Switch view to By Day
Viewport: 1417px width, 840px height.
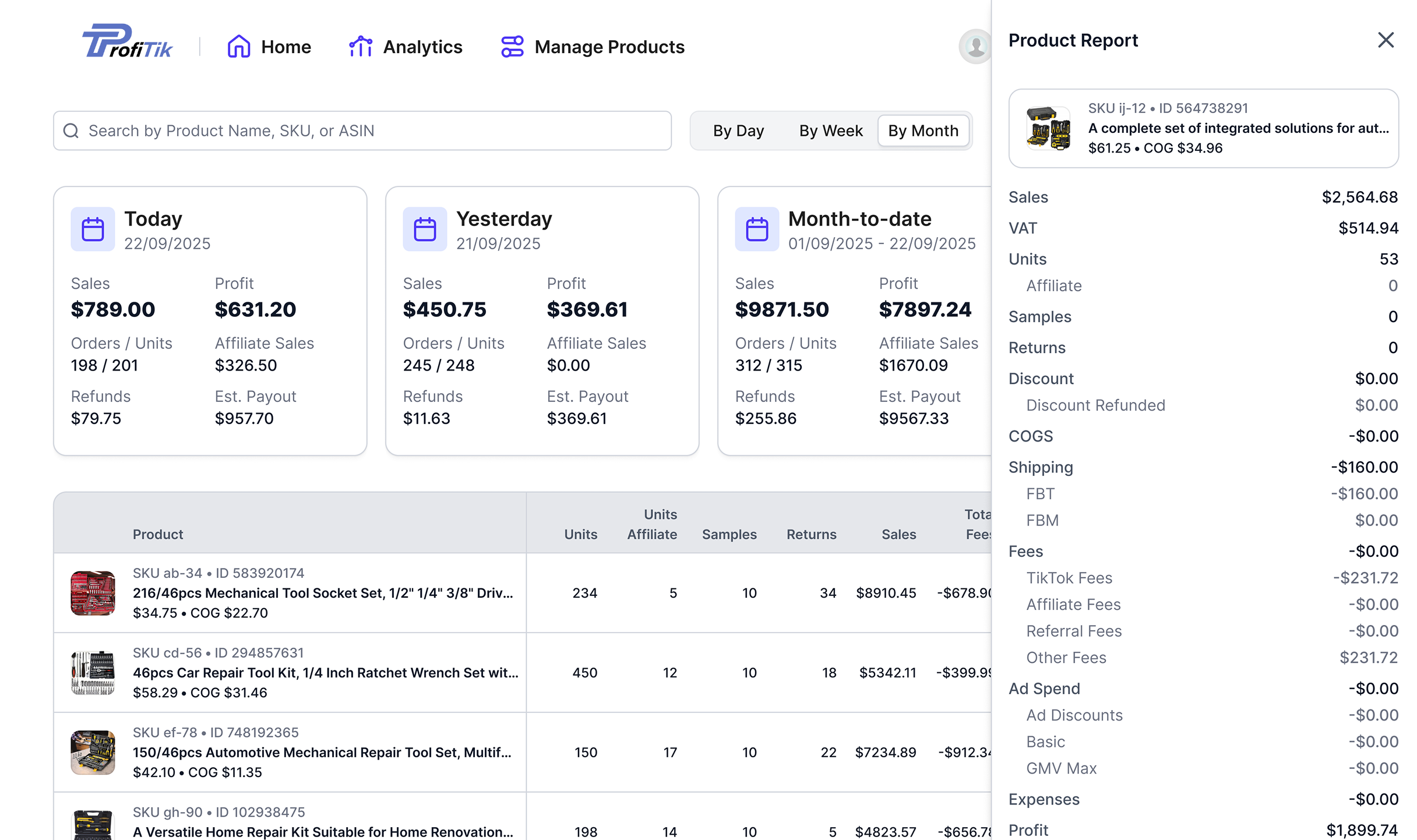click(x=738, y=130)
